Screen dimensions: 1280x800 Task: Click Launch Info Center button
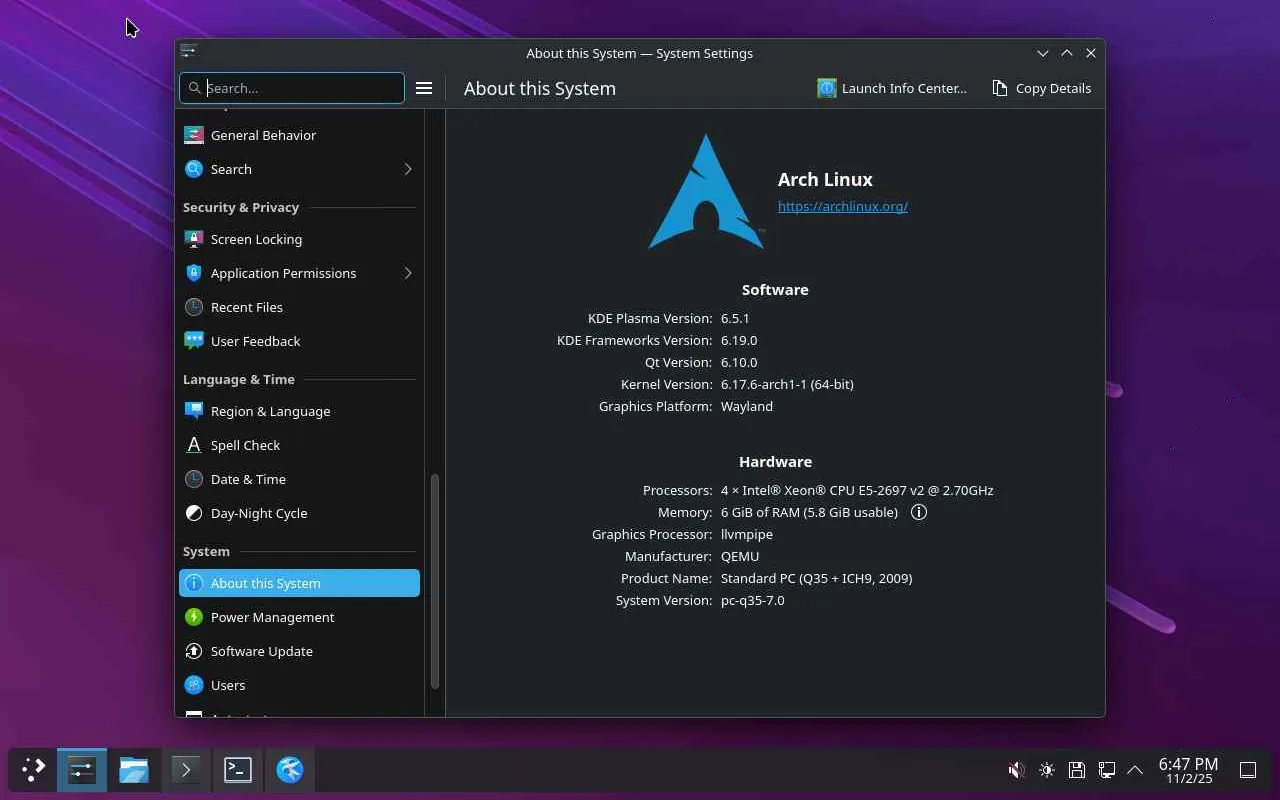(x=892, y=88)
